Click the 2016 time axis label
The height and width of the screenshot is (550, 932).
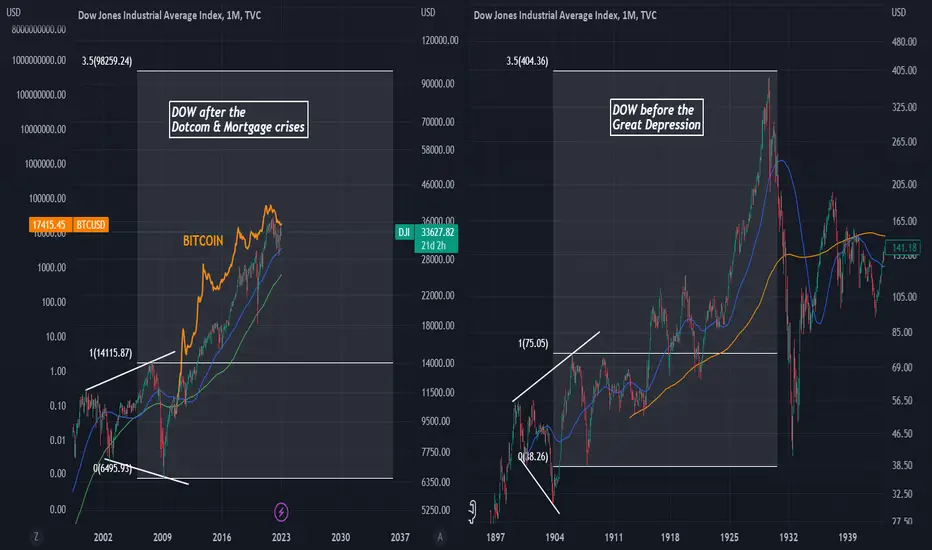222,537
